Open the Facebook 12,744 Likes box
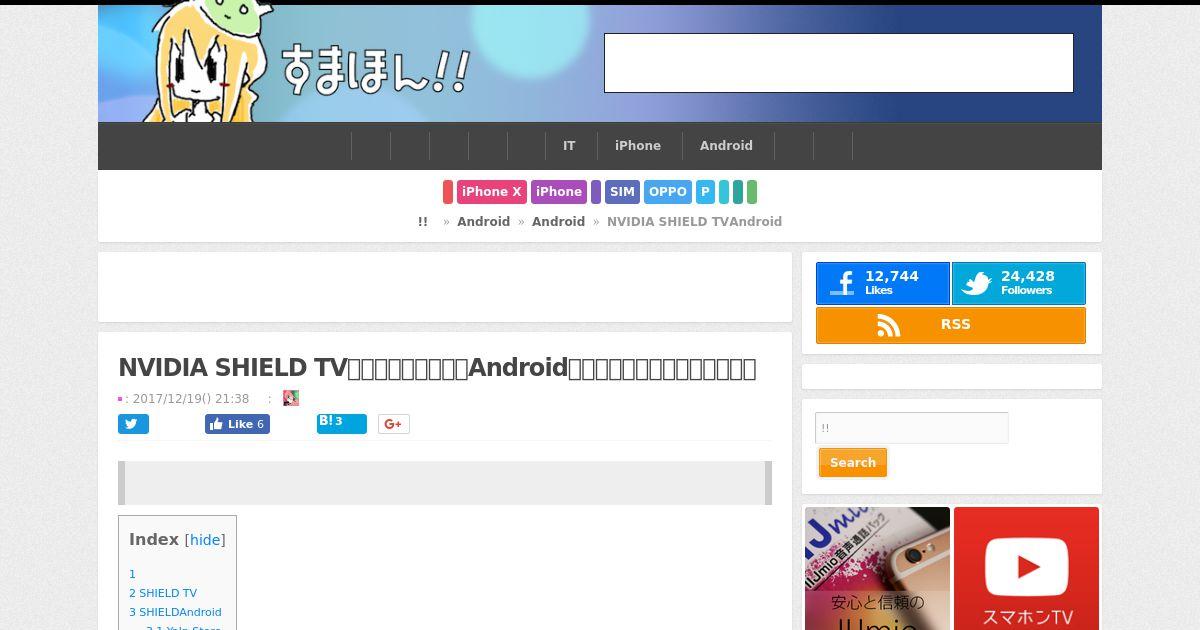1200x630 pixels. tap(883, 283)
